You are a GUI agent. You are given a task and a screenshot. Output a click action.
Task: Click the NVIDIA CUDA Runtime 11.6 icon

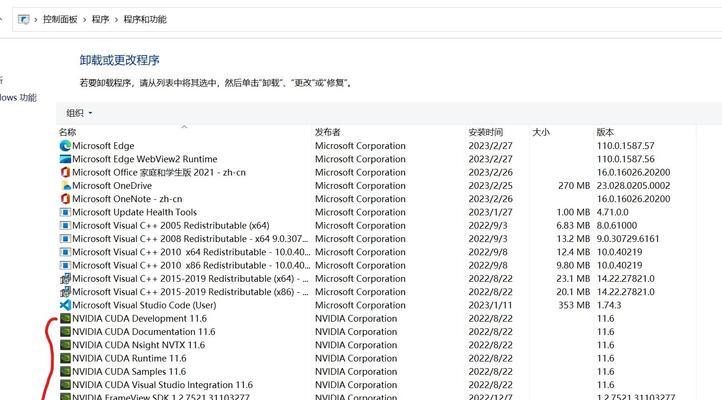point(65,359)
